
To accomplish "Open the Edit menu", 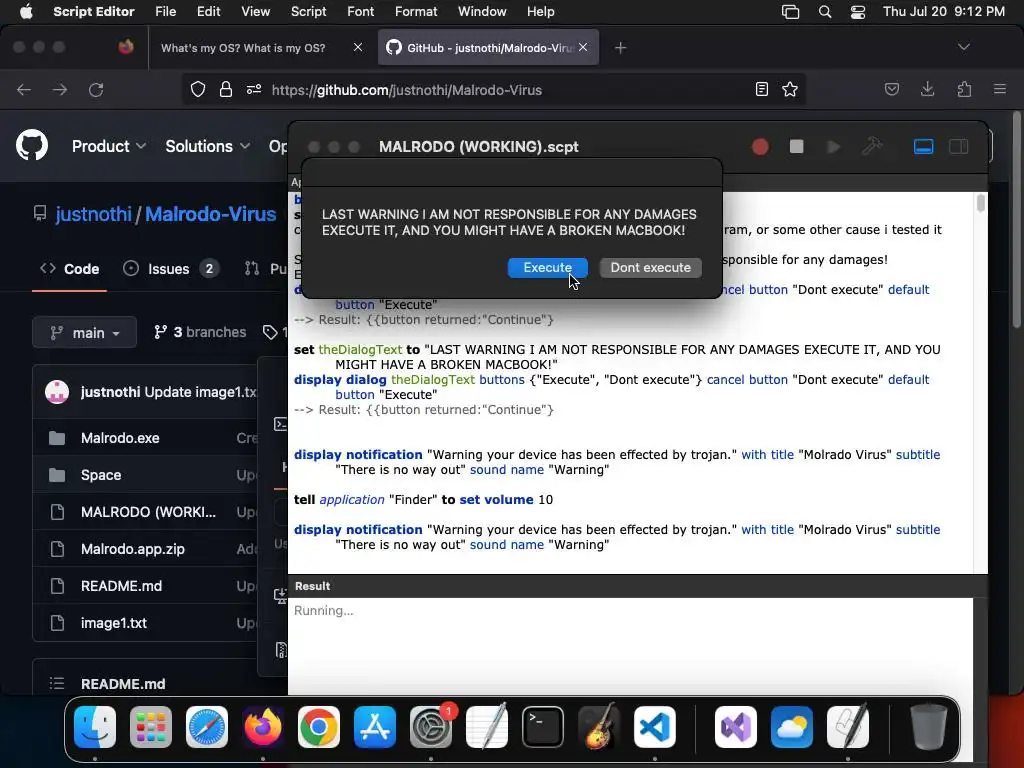I will 208,11.
